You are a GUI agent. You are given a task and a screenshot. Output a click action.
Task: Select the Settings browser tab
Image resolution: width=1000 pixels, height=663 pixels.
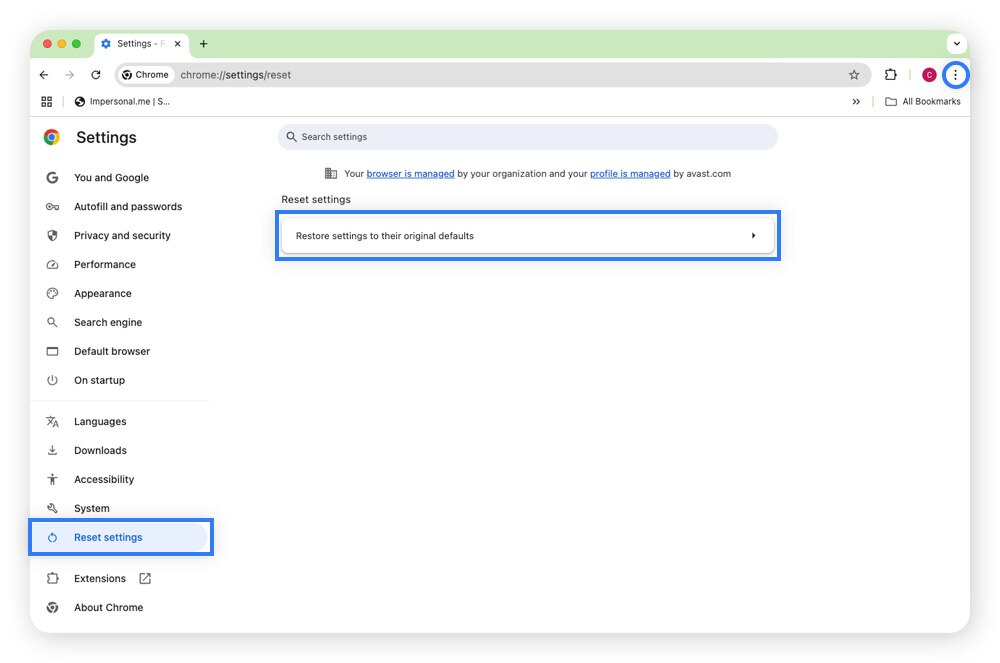(142, 44)
